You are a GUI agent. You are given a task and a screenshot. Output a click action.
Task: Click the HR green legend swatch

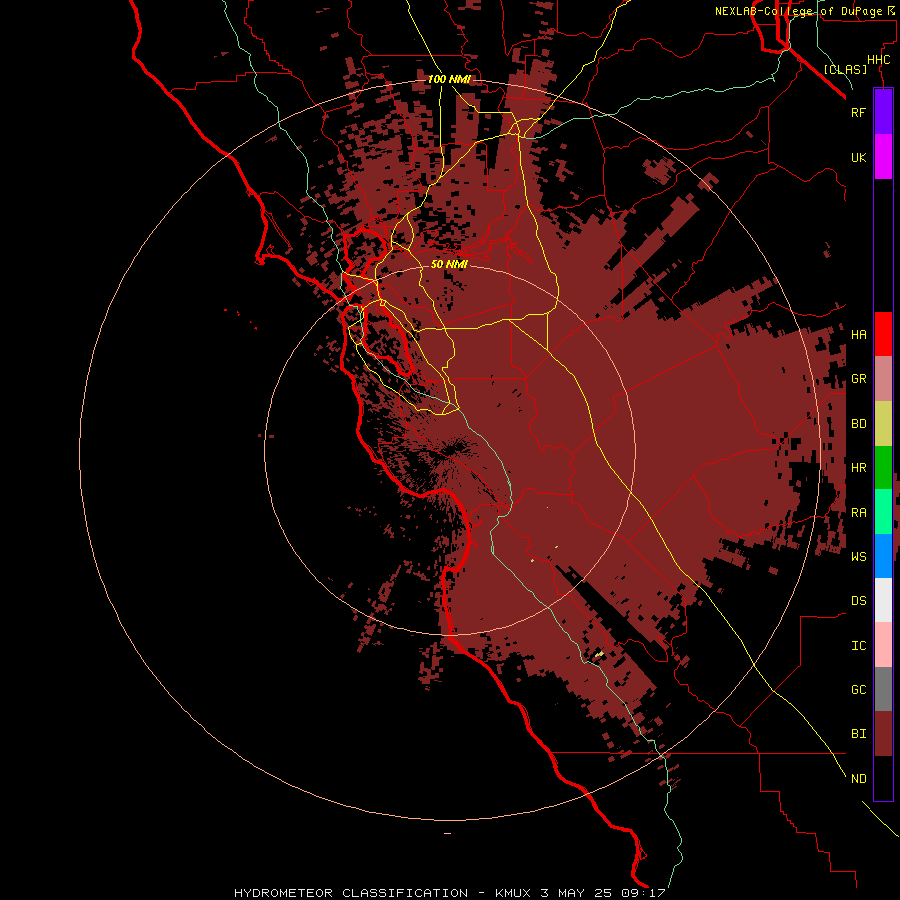tap(883, 468)
